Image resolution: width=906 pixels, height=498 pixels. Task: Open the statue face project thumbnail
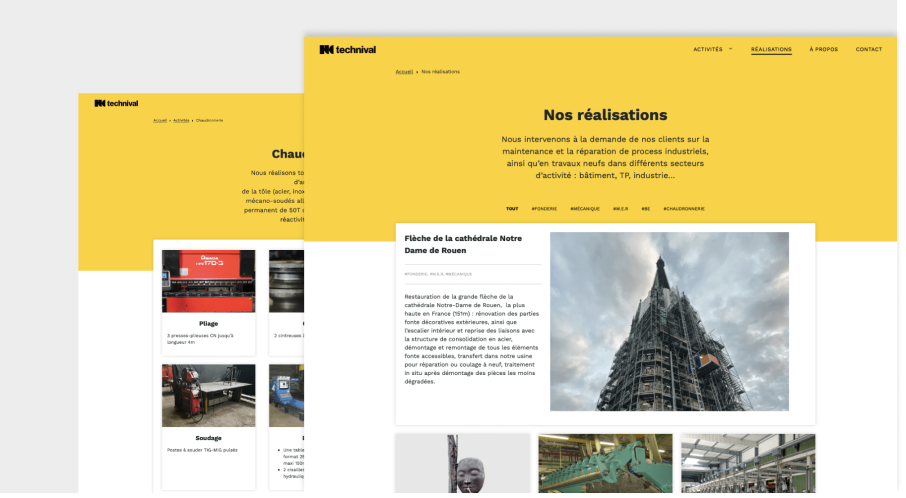coord(462,464)
